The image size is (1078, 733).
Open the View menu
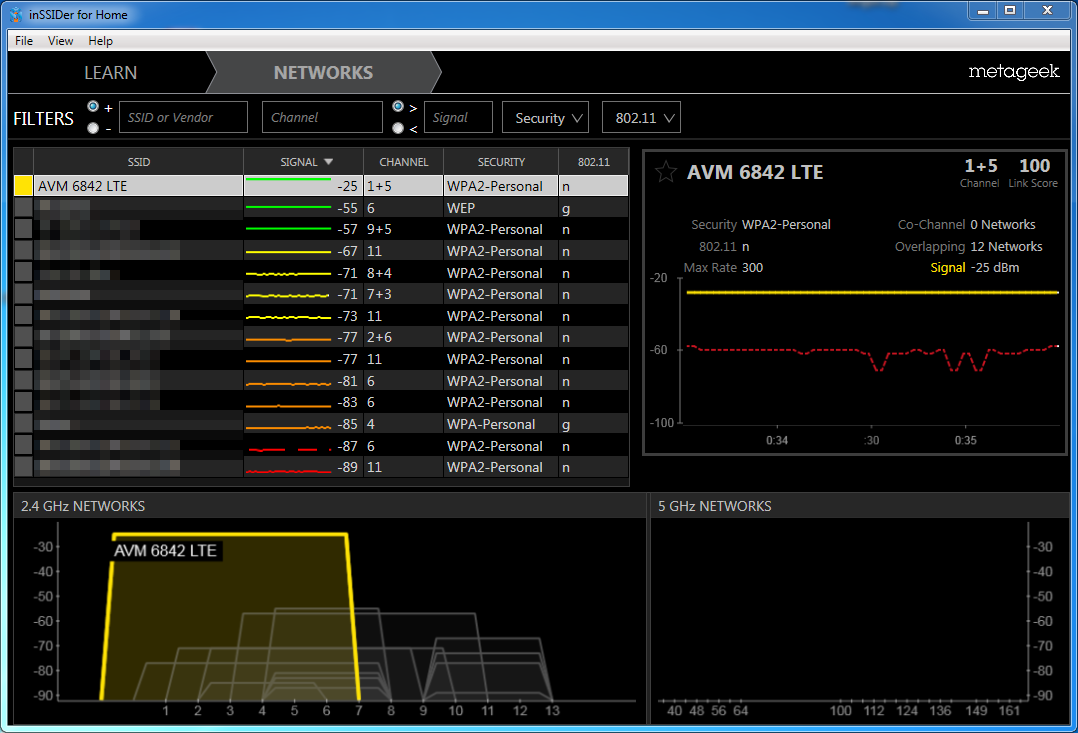point(60,41)
